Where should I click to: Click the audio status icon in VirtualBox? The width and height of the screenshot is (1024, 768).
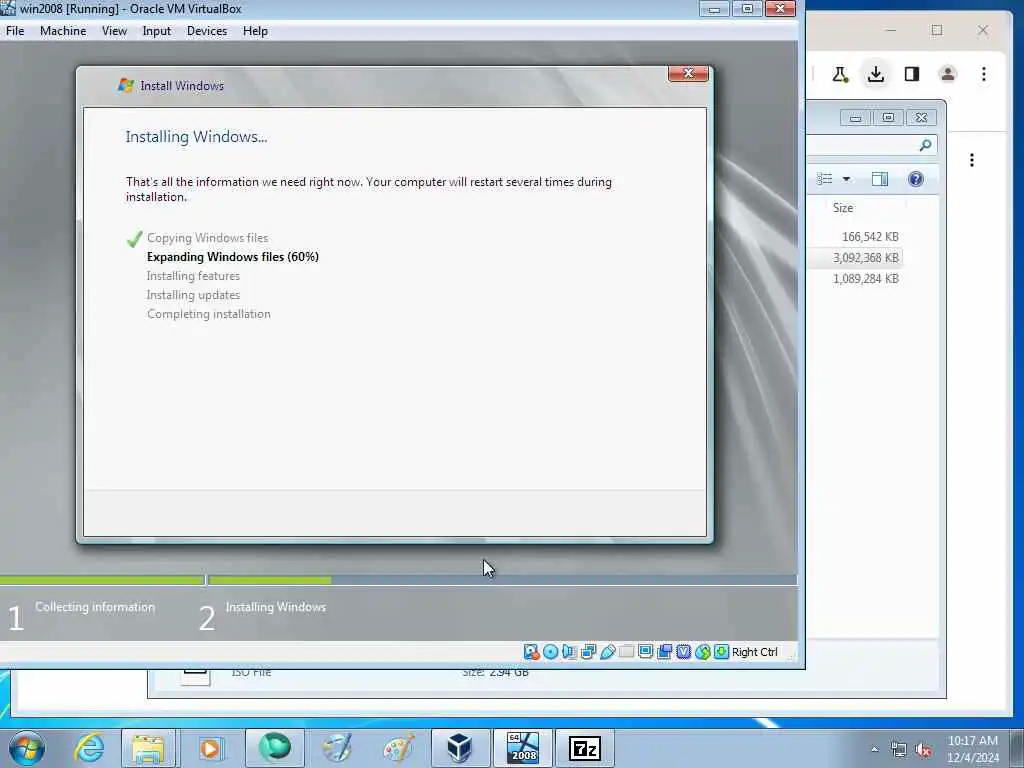(x=569, y=652)
